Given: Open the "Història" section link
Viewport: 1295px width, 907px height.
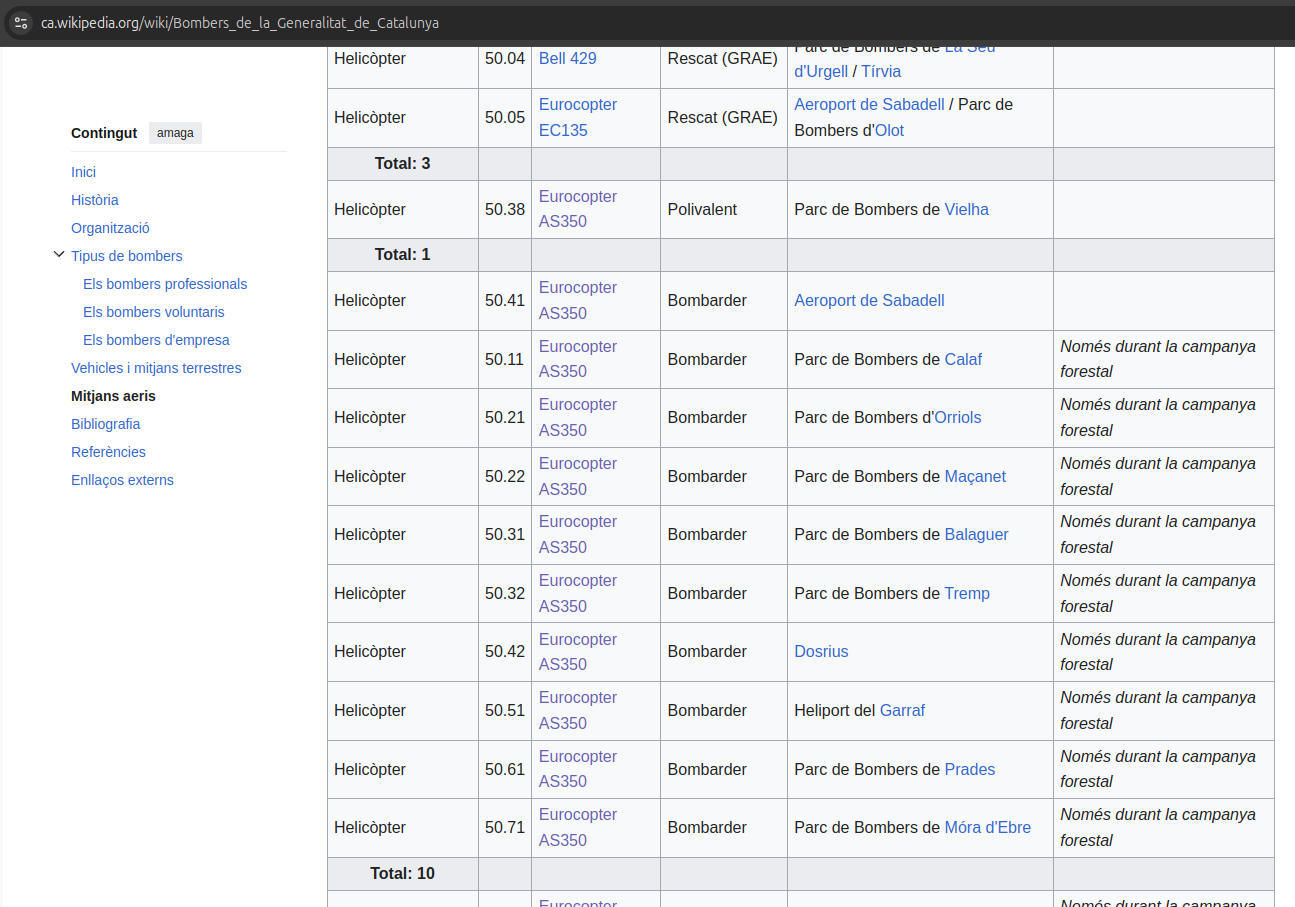Looking at the screenshot, I should tap(94, 200).
